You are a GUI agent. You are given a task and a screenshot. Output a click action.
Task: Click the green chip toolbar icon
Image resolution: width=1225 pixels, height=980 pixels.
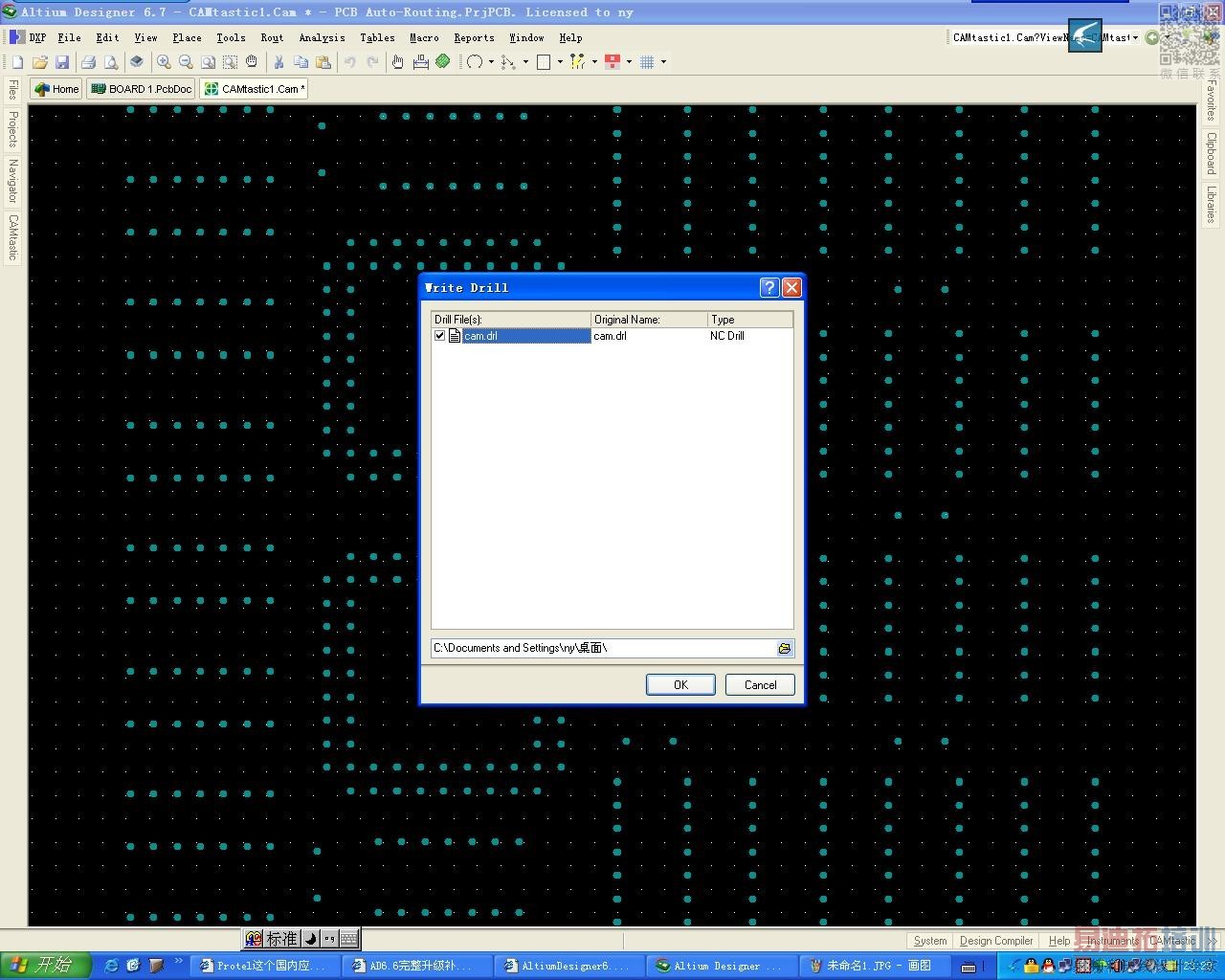point(443,62)
